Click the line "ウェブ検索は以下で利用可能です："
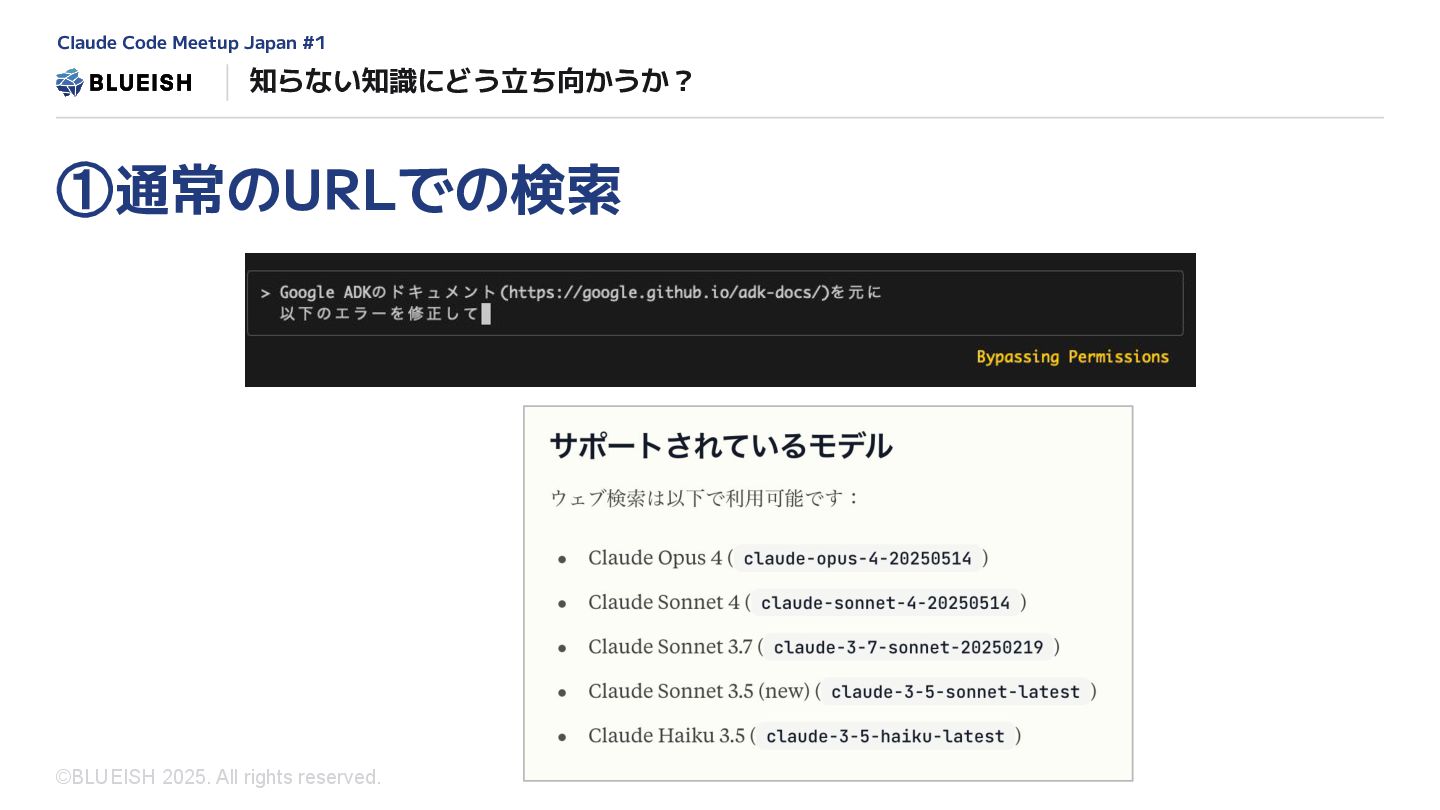1440x810 pixels. [705, 498]
